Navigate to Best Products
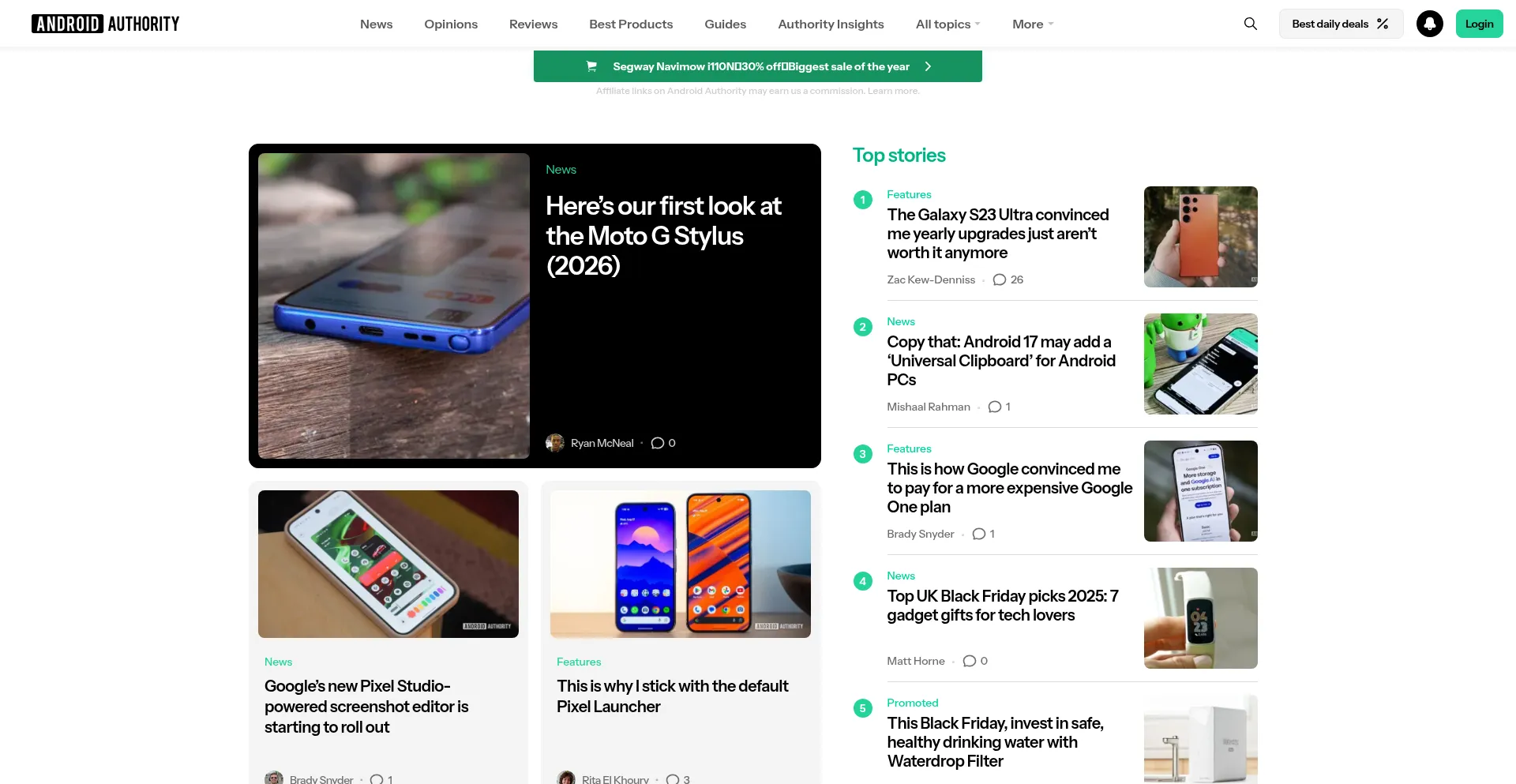Viewport: 1516px width, 784px height. pos(631,24)
